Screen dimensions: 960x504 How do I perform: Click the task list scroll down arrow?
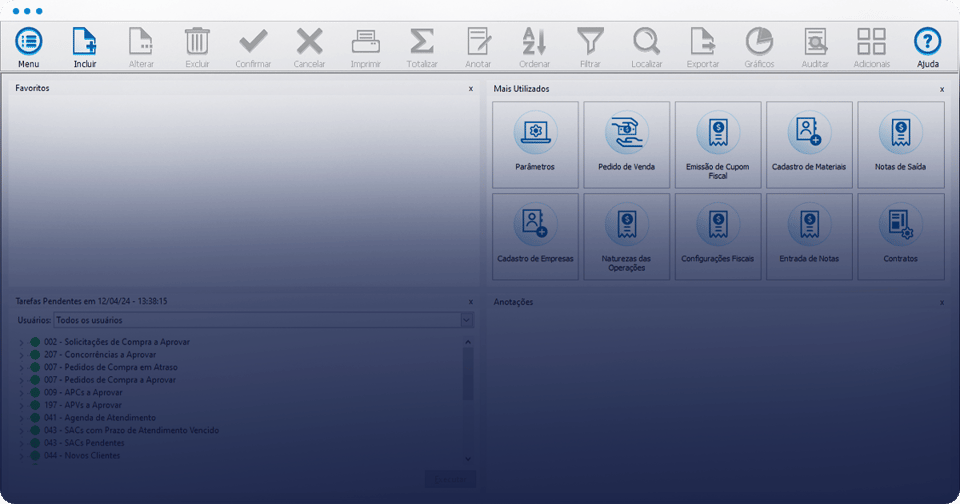pyautogui.click(x=468, y=459)
